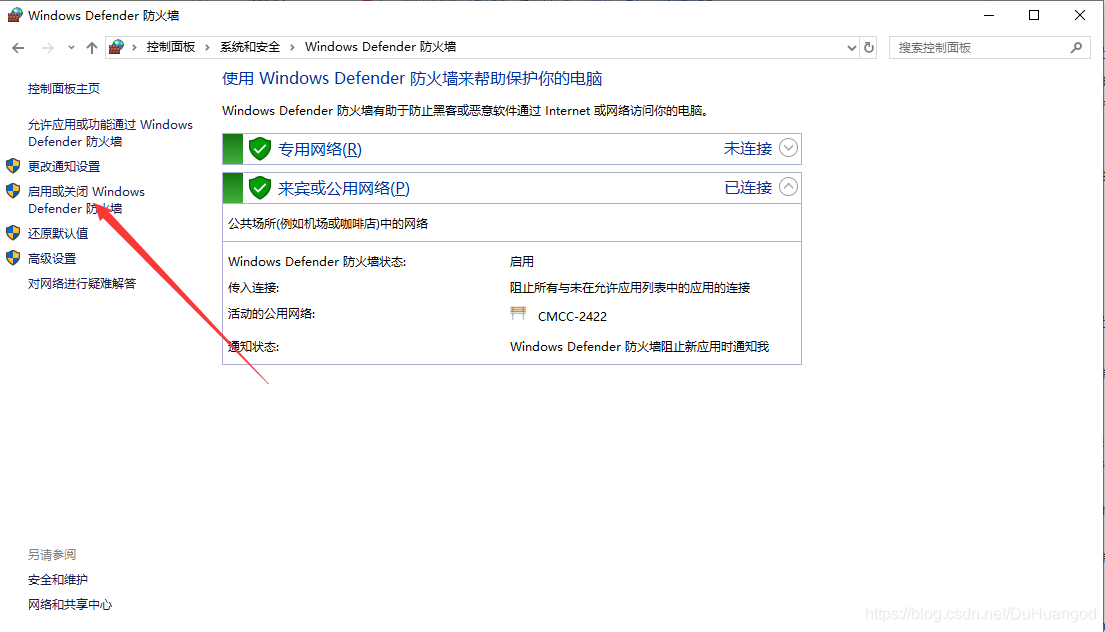Image resolution: width=1105 pixels, height=632 pixels.
Task: Click the firewall icon in the address bar
Action: 116,47
